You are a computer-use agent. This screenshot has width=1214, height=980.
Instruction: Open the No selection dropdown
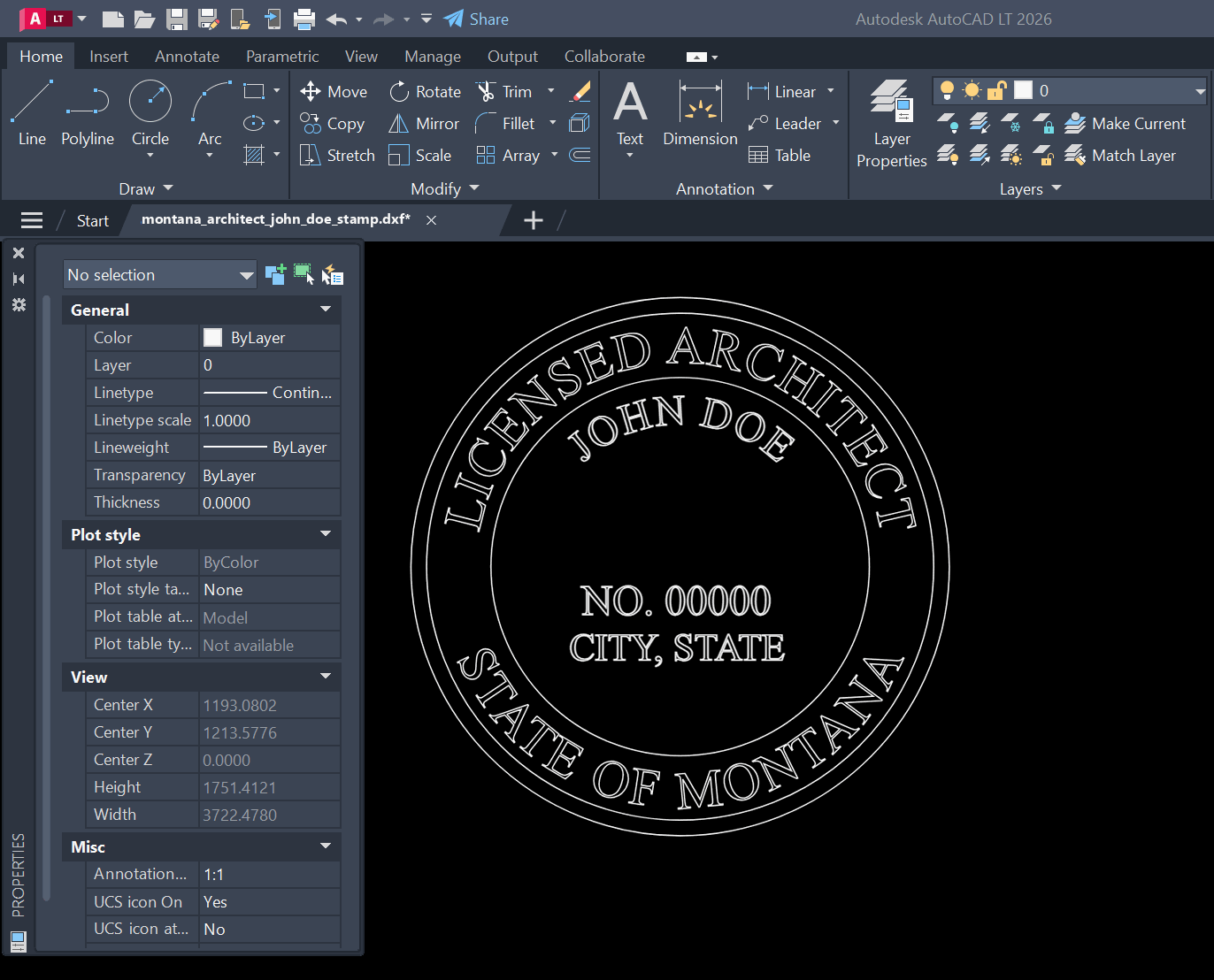(x=160, y=275)
